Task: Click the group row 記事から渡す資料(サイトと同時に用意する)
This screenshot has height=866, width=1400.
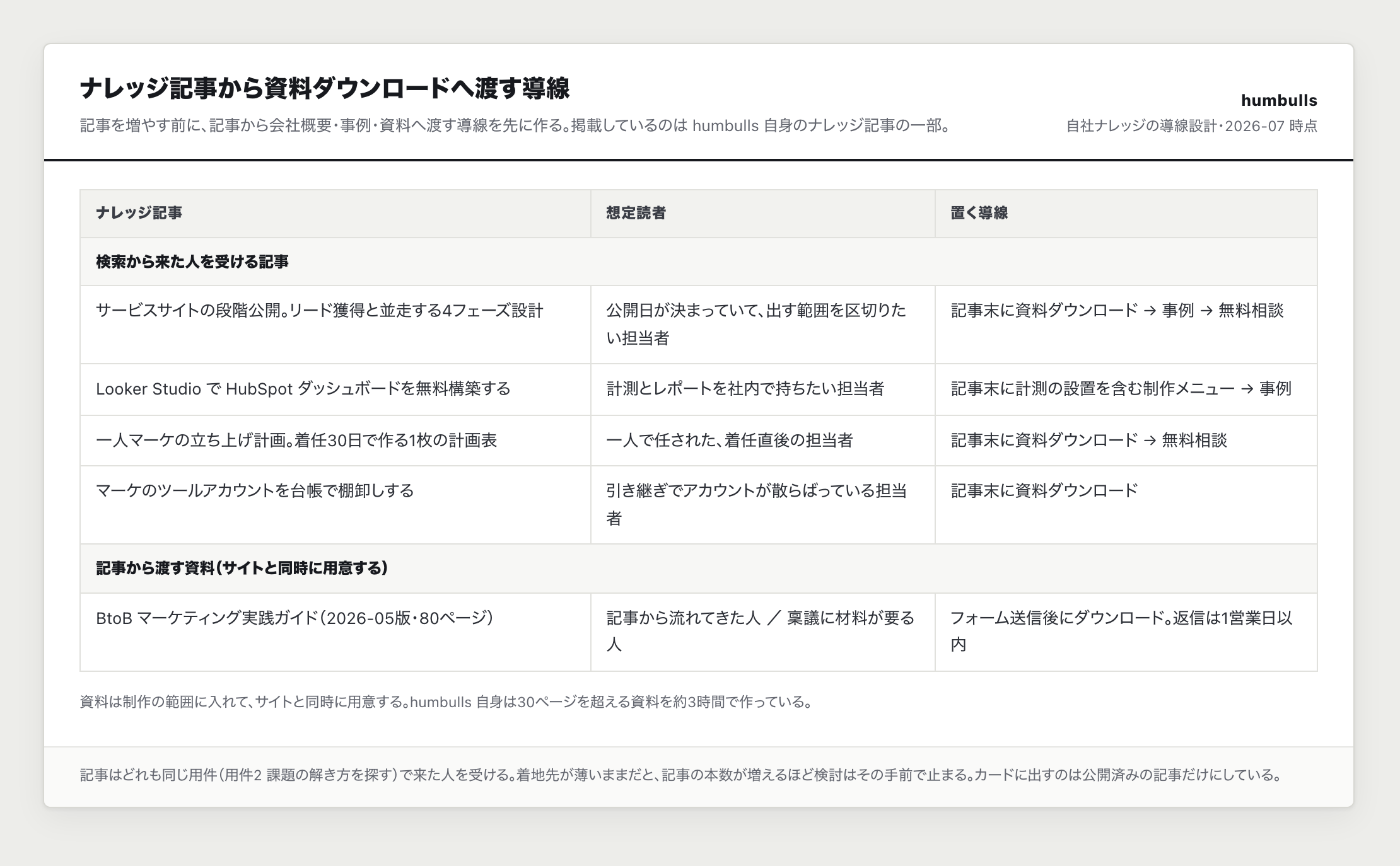Action: (x=698, y=569)
